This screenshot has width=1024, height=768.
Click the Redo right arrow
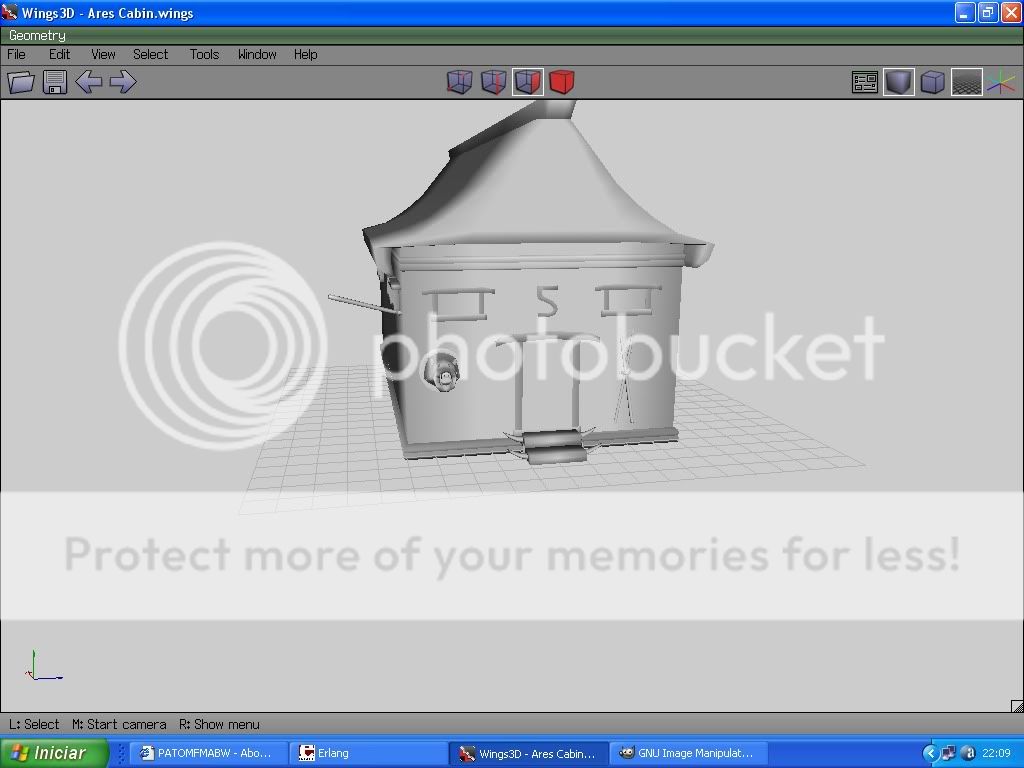tap(122, 82)
